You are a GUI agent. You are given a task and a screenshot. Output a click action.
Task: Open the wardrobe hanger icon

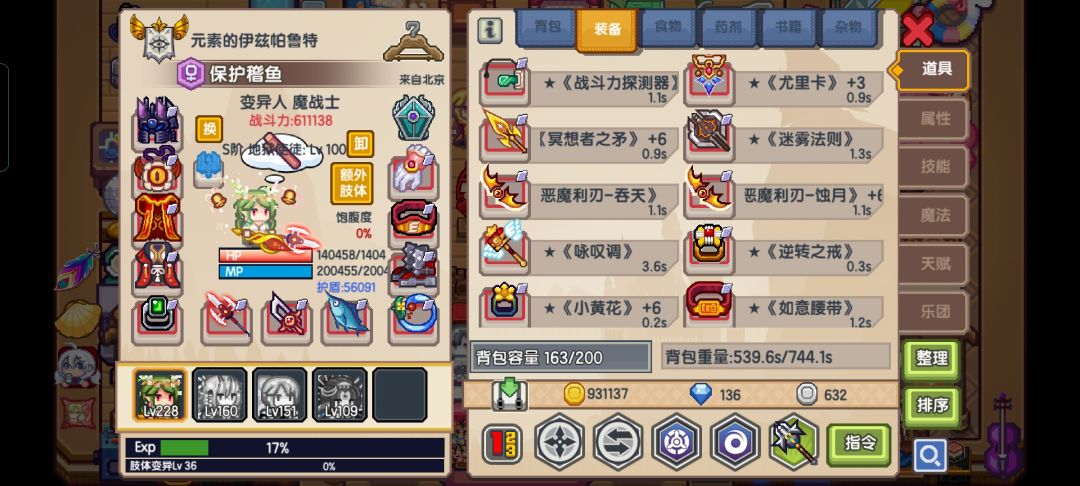(413, 41)
